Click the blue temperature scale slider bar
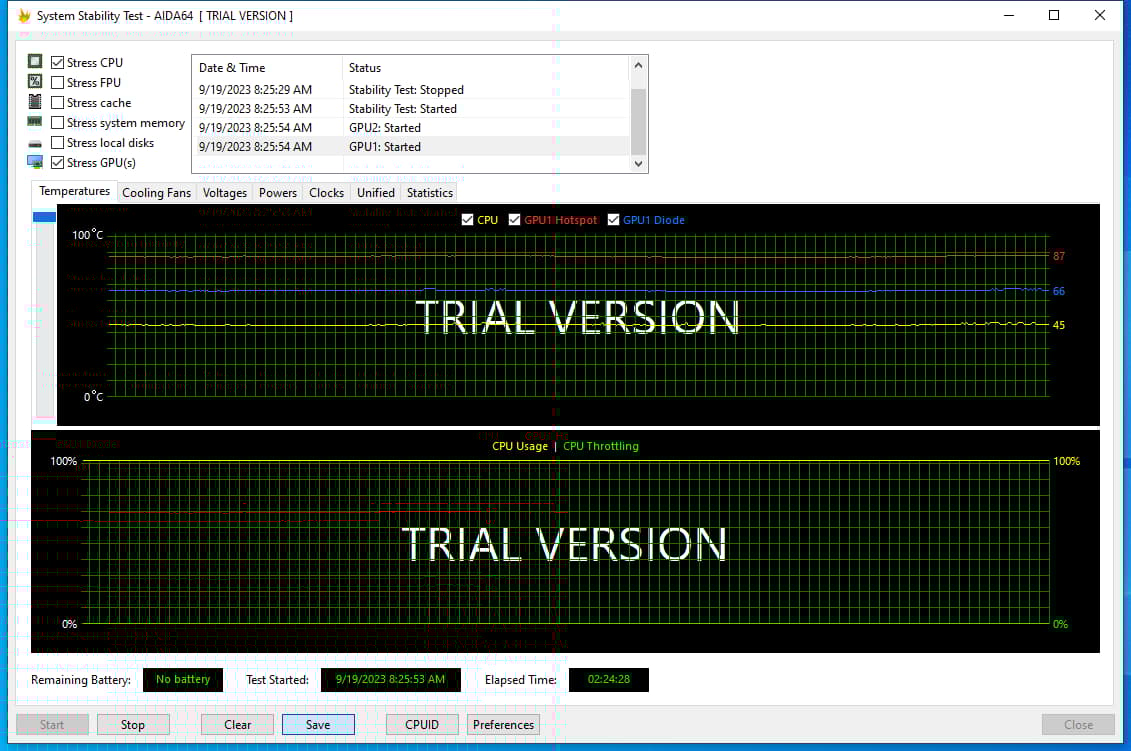 point(45,217)
